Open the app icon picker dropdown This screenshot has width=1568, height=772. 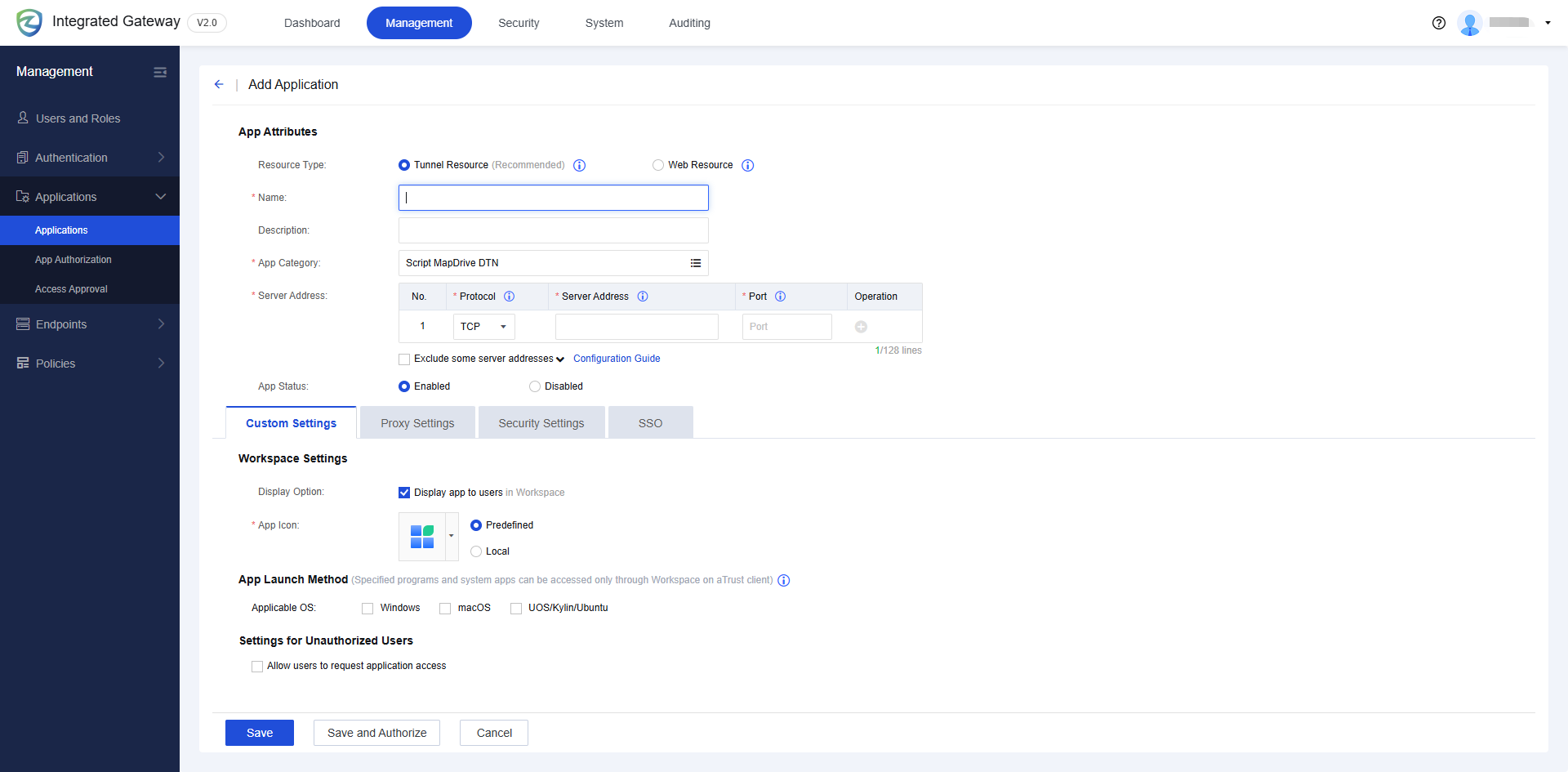coord(450,537)
